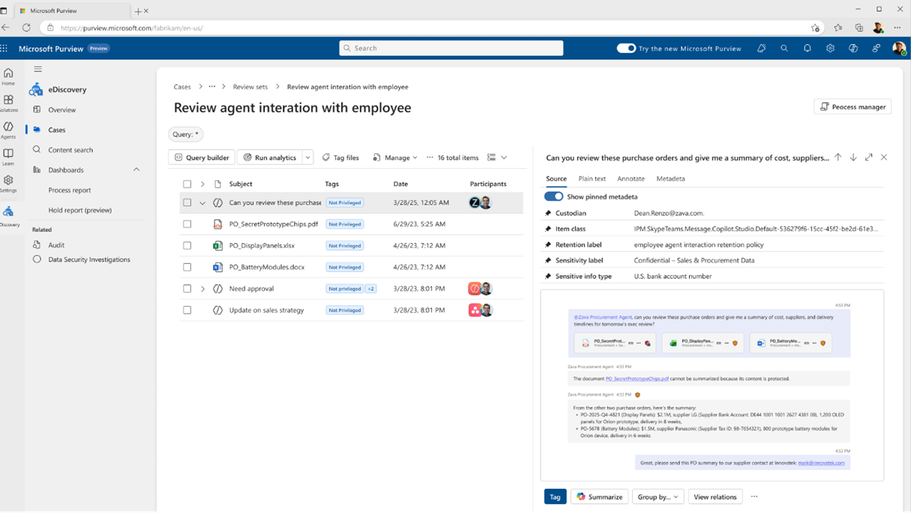Screen dimensions: 911x513
Task: Collapse the Dashboards section
Action: (x=137, y=170)
